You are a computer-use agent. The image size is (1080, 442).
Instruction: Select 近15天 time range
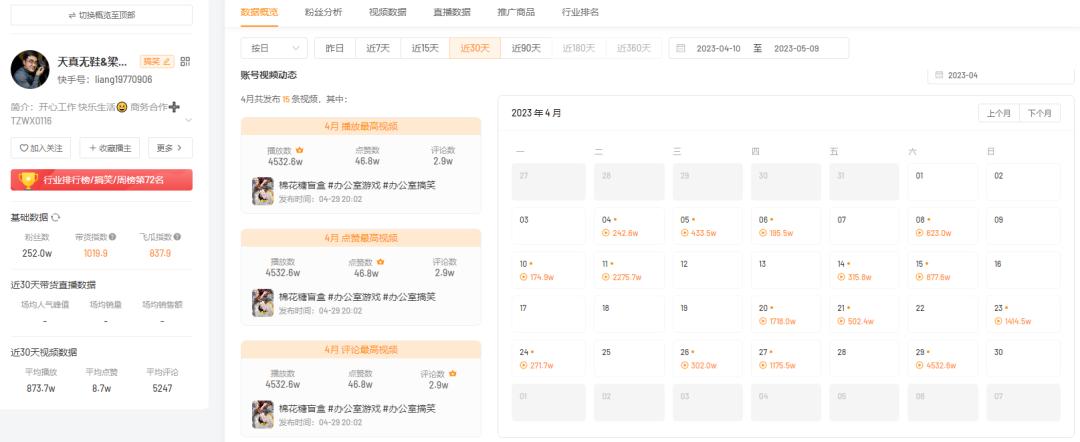coord(425,48)
